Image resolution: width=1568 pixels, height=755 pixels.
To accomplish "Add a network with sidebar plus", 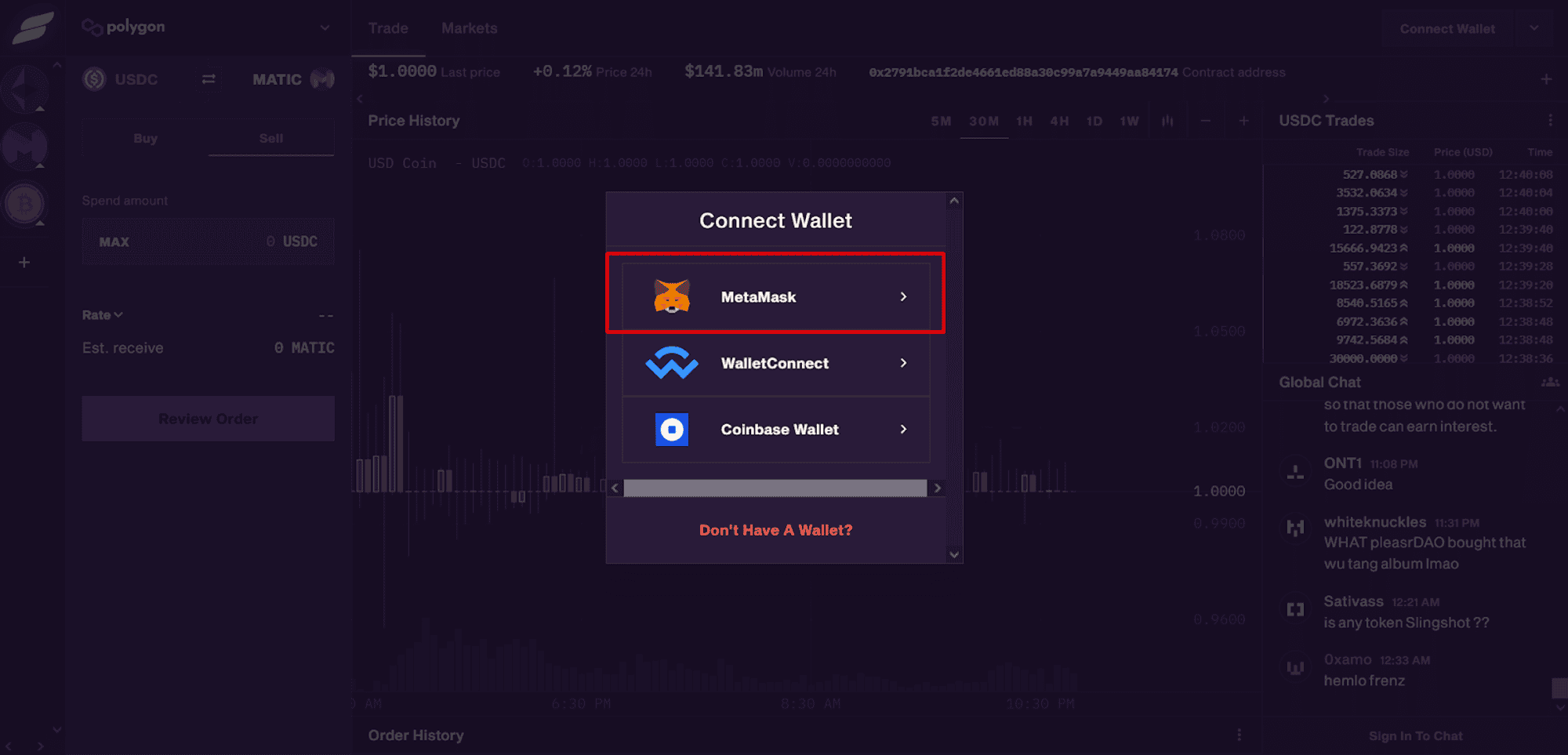I will (x=24, y=262).
